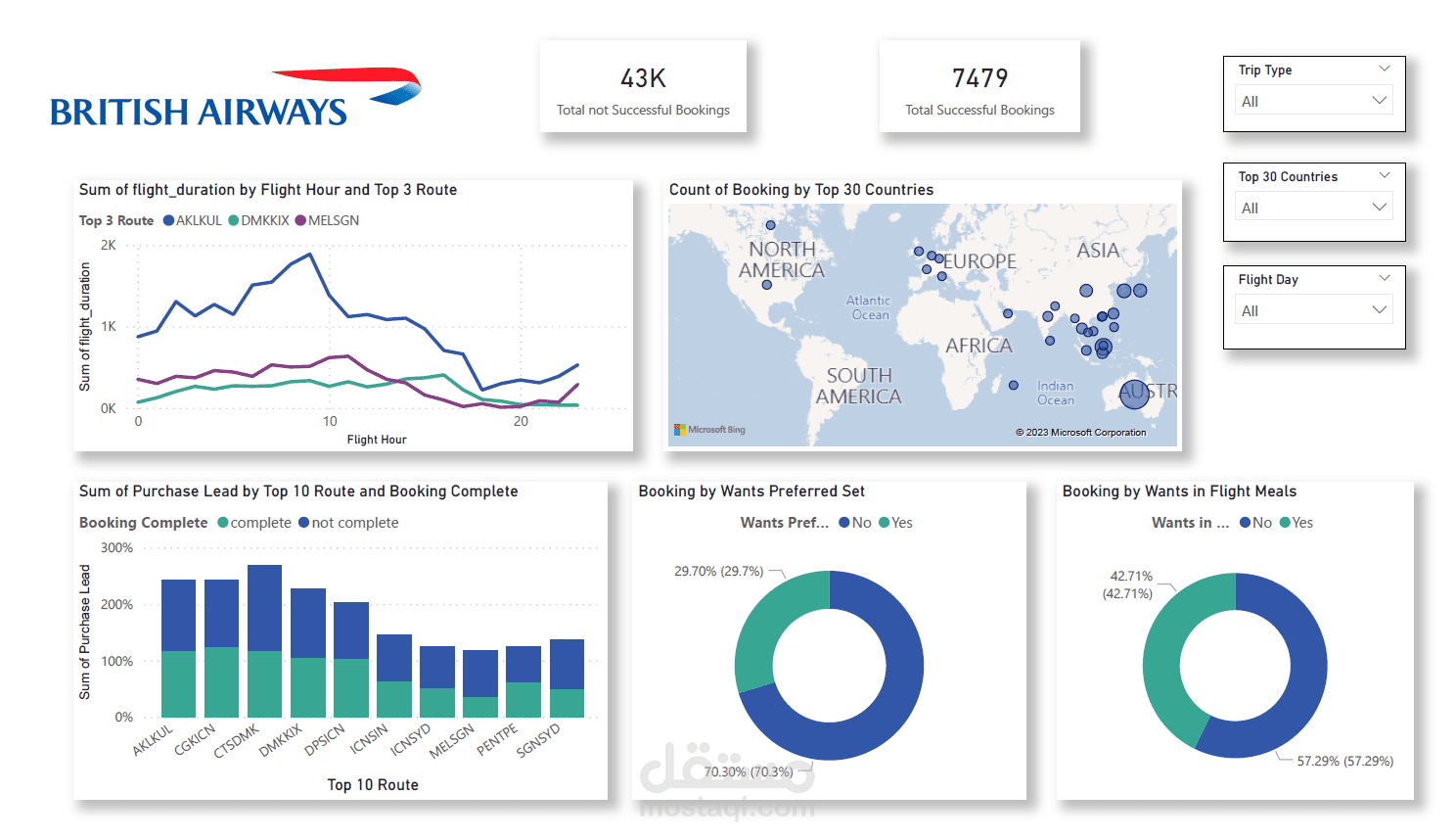Click the 'Top 10 Route' axis title
Image resolution: width=1456 pixels, height=839 pixels.
point(373,785)
